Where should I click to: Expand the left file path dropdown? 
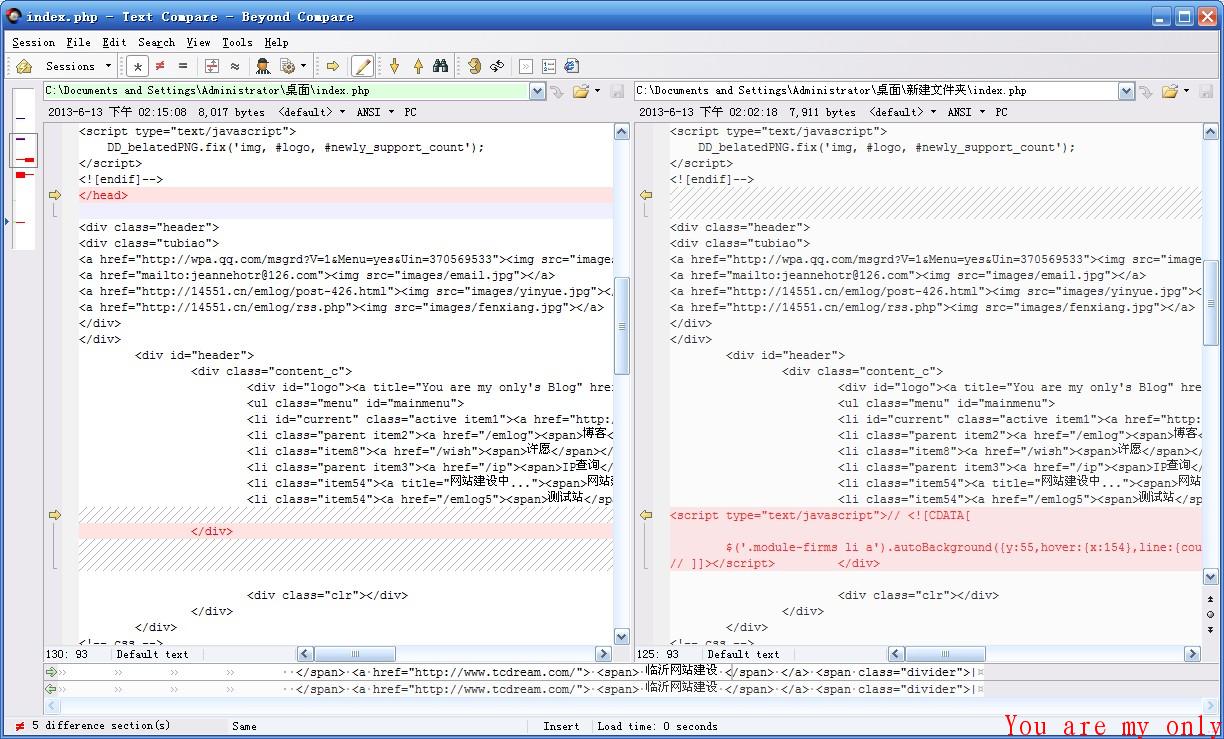tap(537, 91)
